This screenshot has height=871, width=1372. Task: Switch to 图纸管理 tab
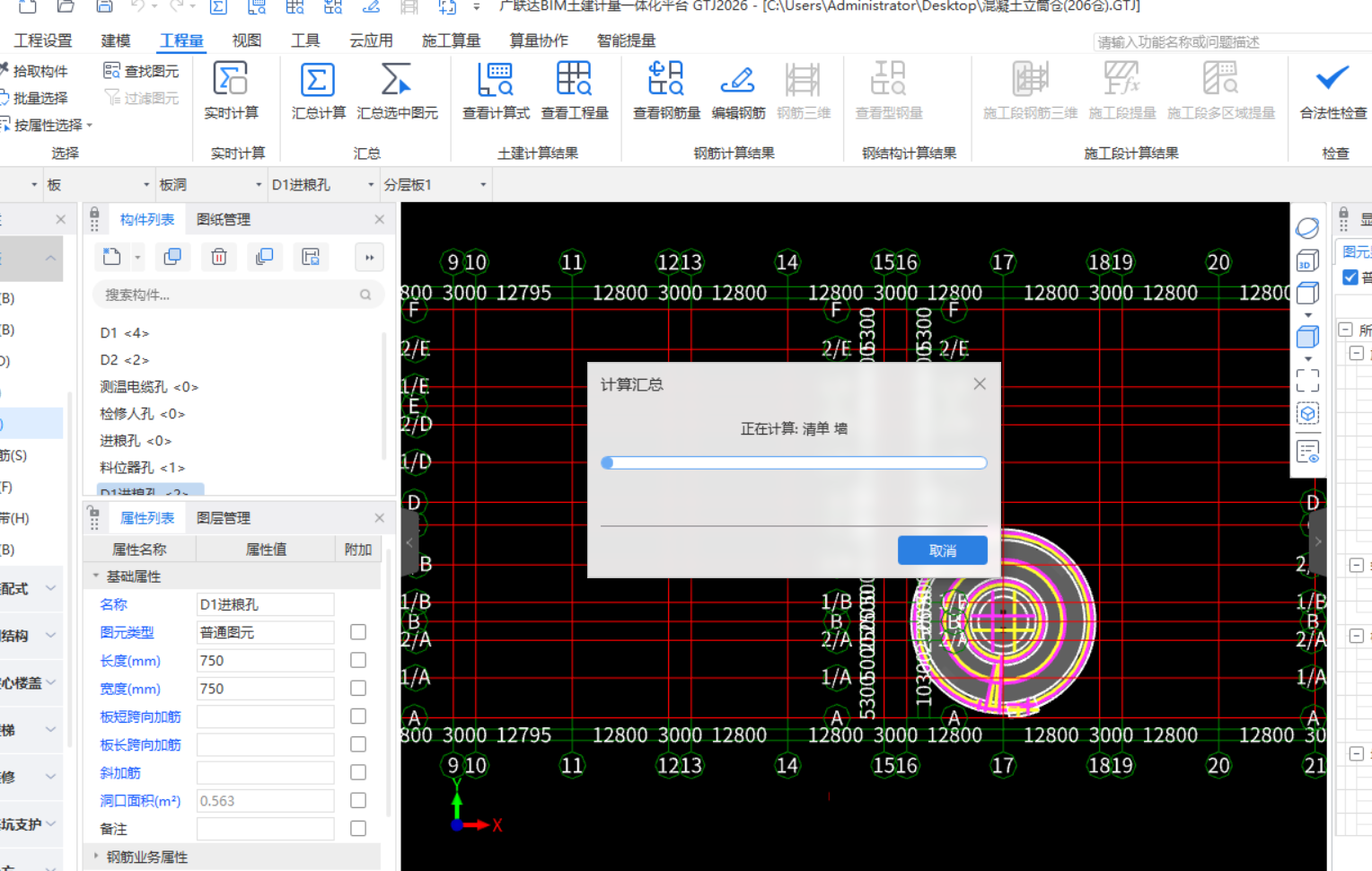coord(224,219)
